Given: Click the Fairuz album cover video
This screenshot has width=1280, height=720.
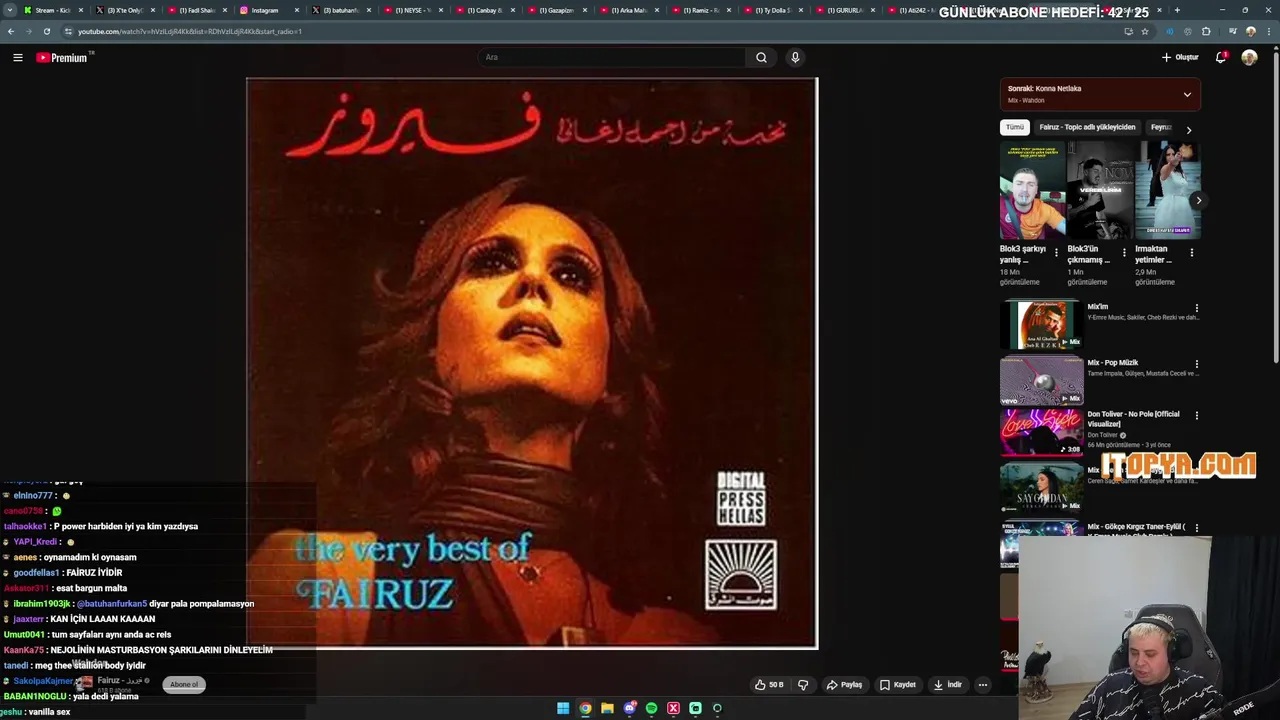Looking at the screenshot, I should click(x=532, y=364).
